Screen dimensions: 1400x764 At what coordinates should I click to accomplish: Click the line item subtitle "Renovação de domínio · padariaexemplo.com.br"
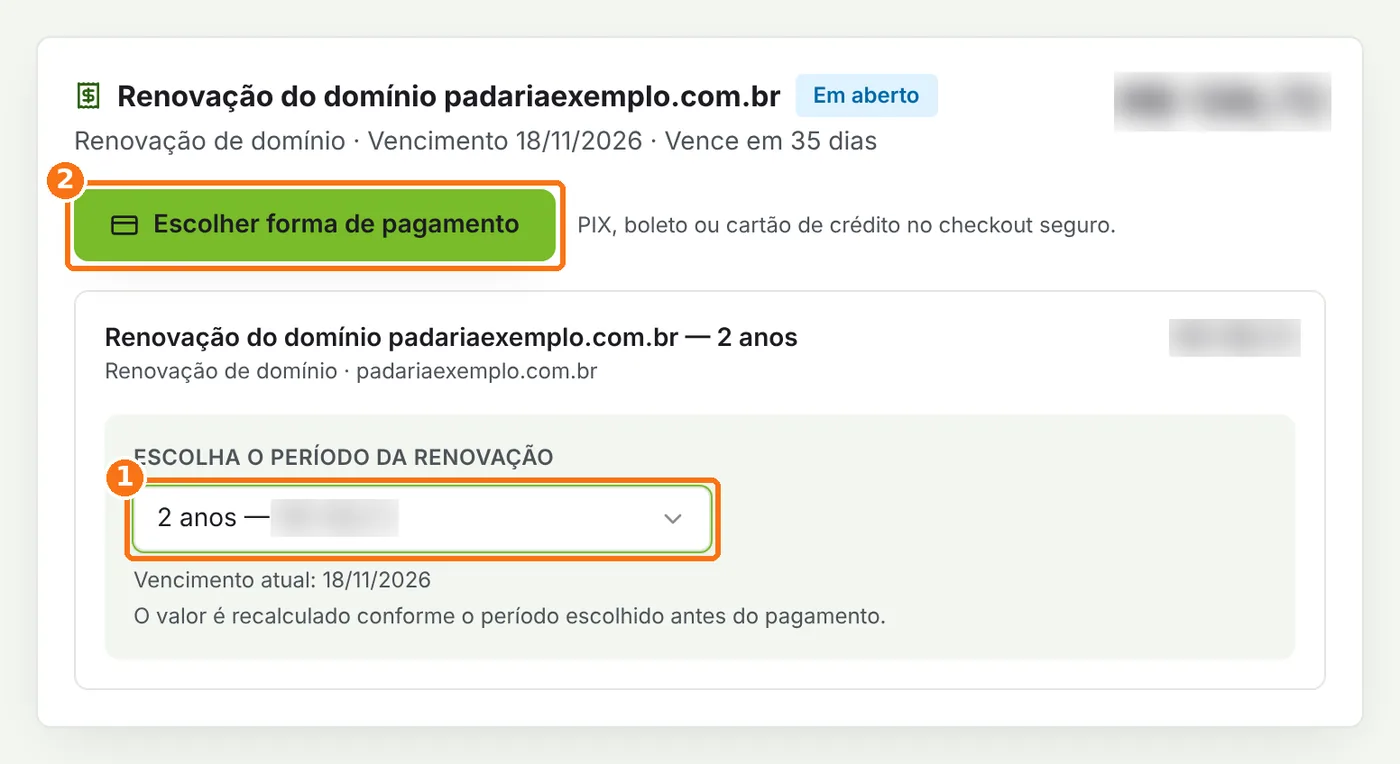[x=351, y=371]
